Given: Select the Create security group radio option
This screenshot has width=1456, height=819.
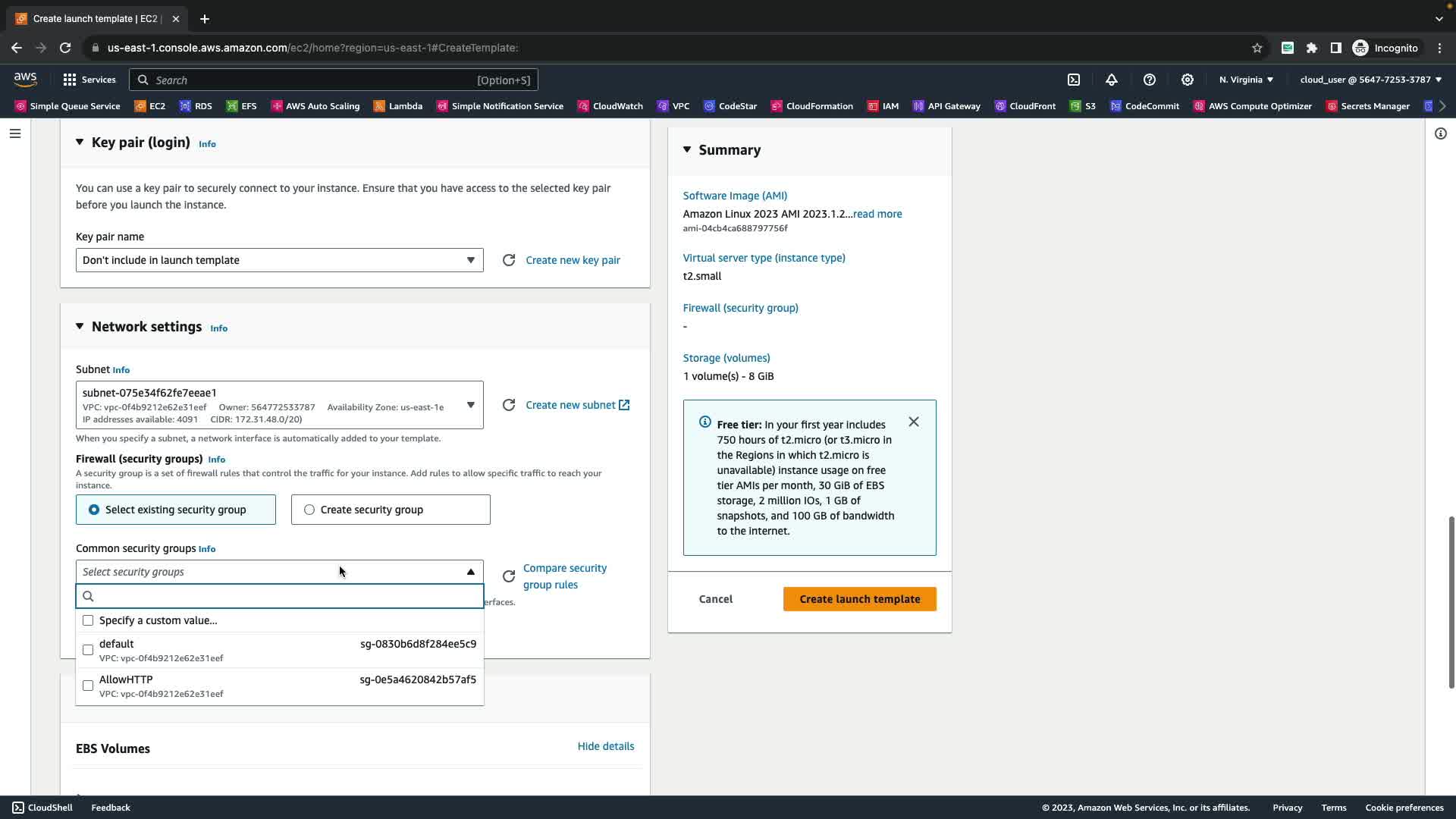Looking at the screenshot, I should click(x=309, y=510).
